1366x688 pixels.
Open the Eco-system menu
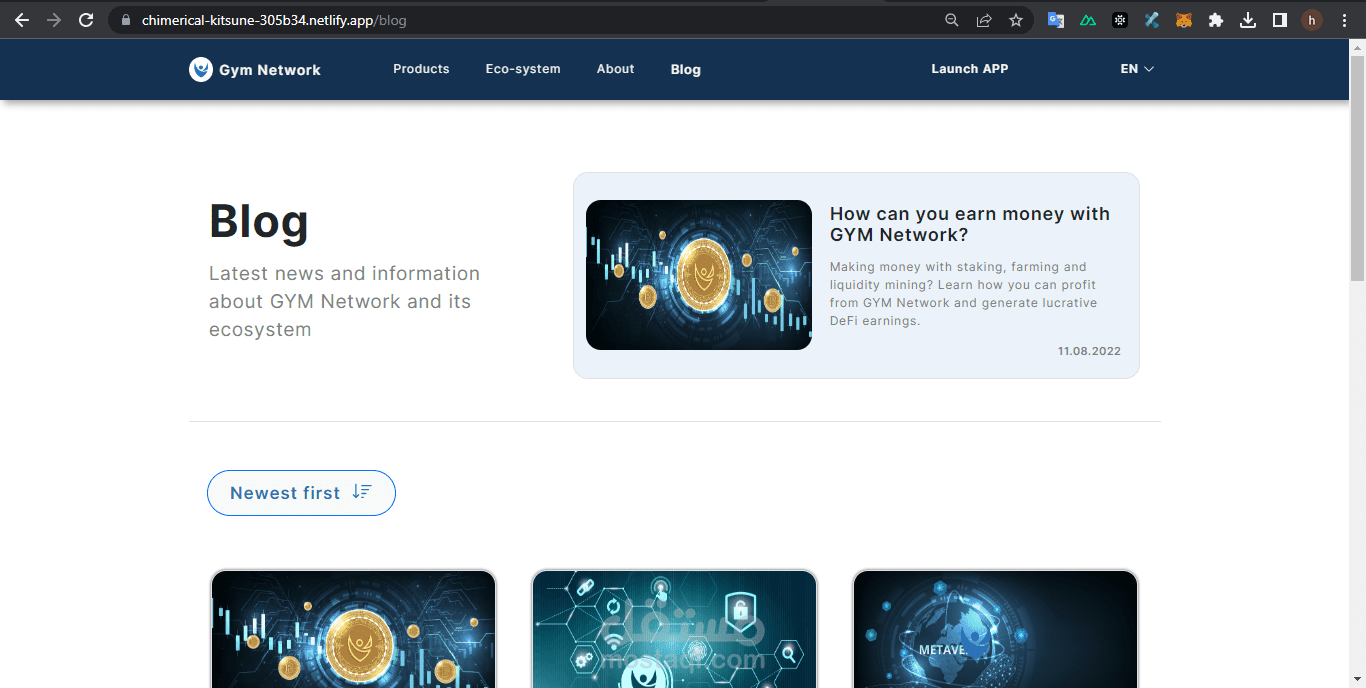(x=523, y=69)
